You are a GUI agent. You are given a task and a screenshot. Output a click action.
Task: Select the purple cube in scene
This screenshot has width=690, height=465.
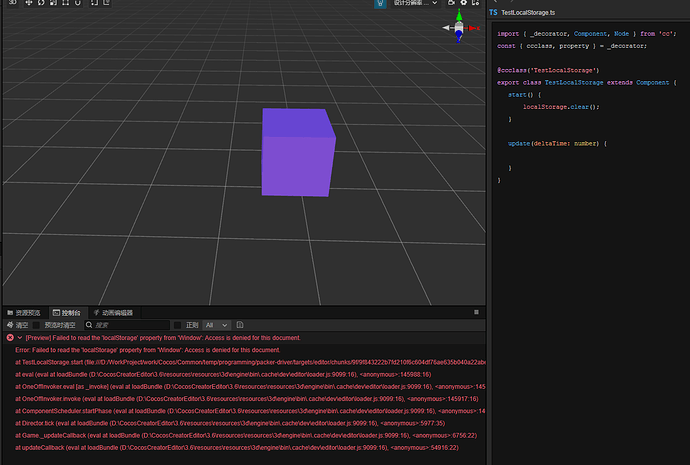298,152
